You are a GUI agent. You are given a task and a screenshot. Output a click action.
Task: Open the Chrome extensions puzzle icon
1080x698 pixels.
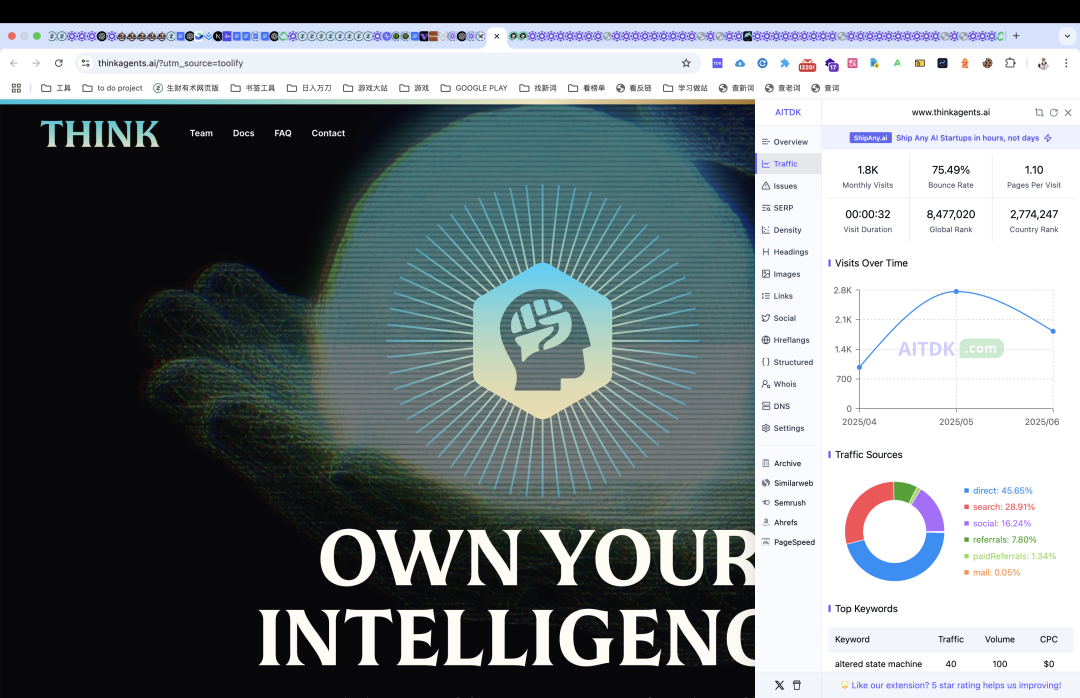coord(1010,63)
